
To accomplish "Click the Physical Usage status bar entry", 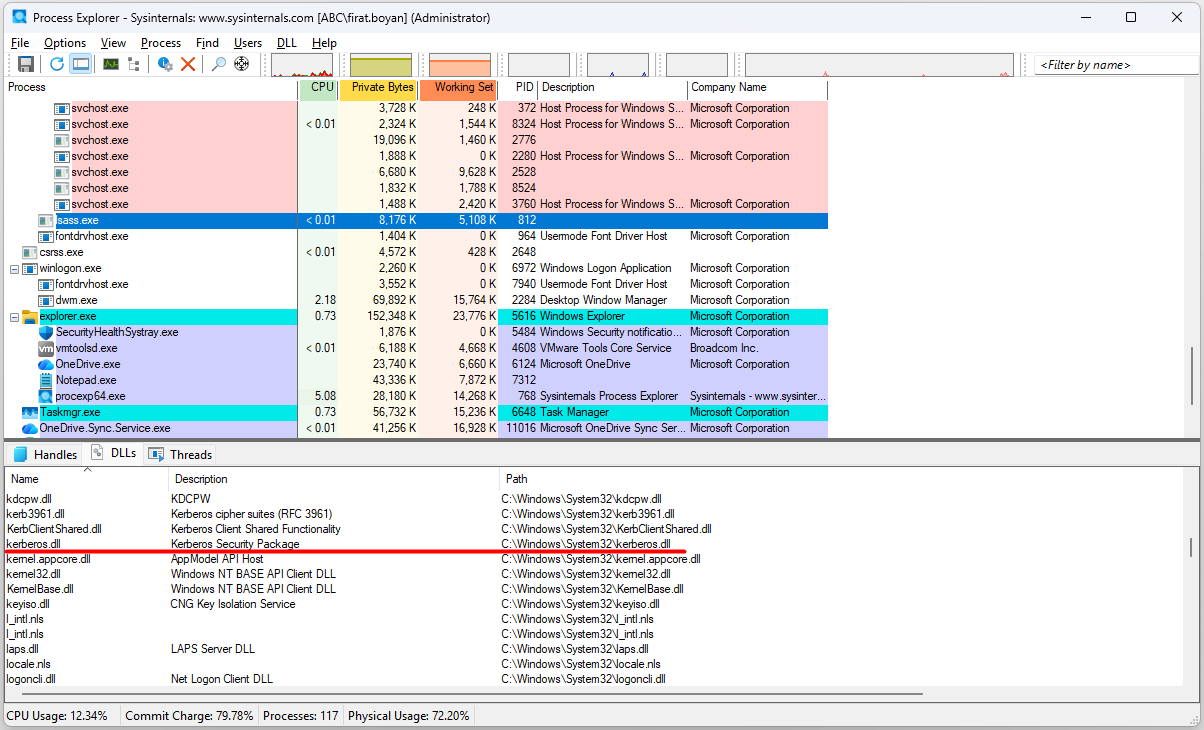I will (409, 716).
